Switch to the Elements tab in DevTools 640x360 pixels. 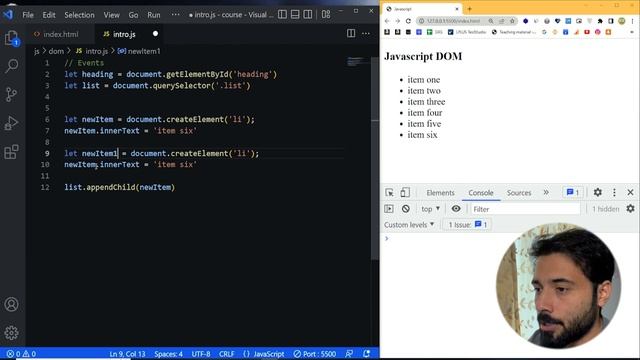point(440,193)
